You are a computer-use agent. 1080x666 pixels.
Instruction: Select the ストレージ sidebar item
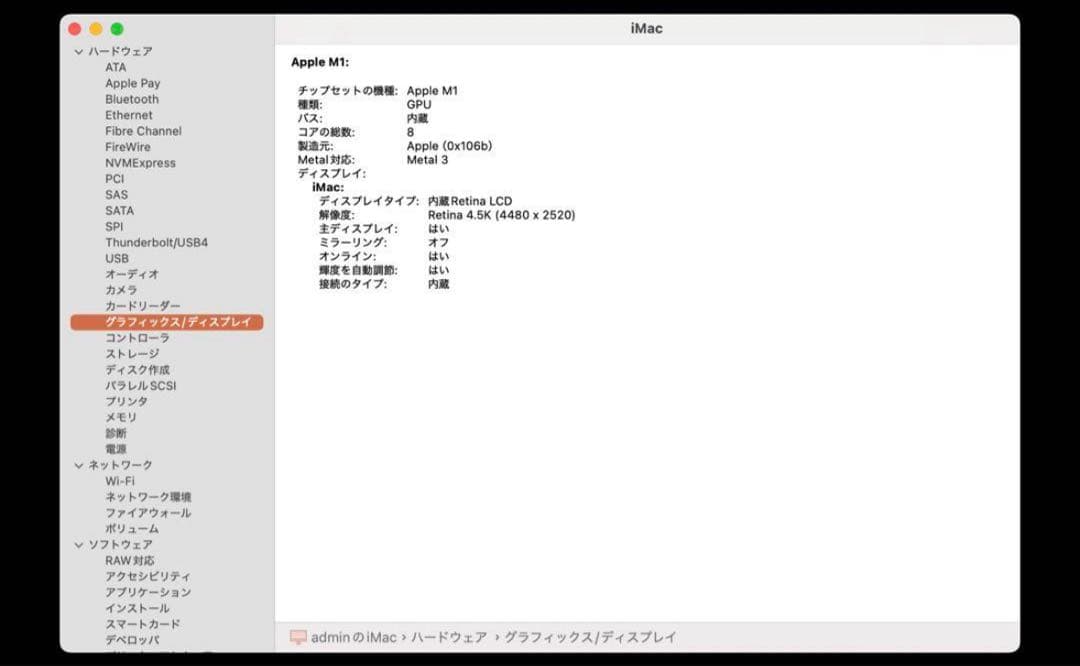coord(132,354)
